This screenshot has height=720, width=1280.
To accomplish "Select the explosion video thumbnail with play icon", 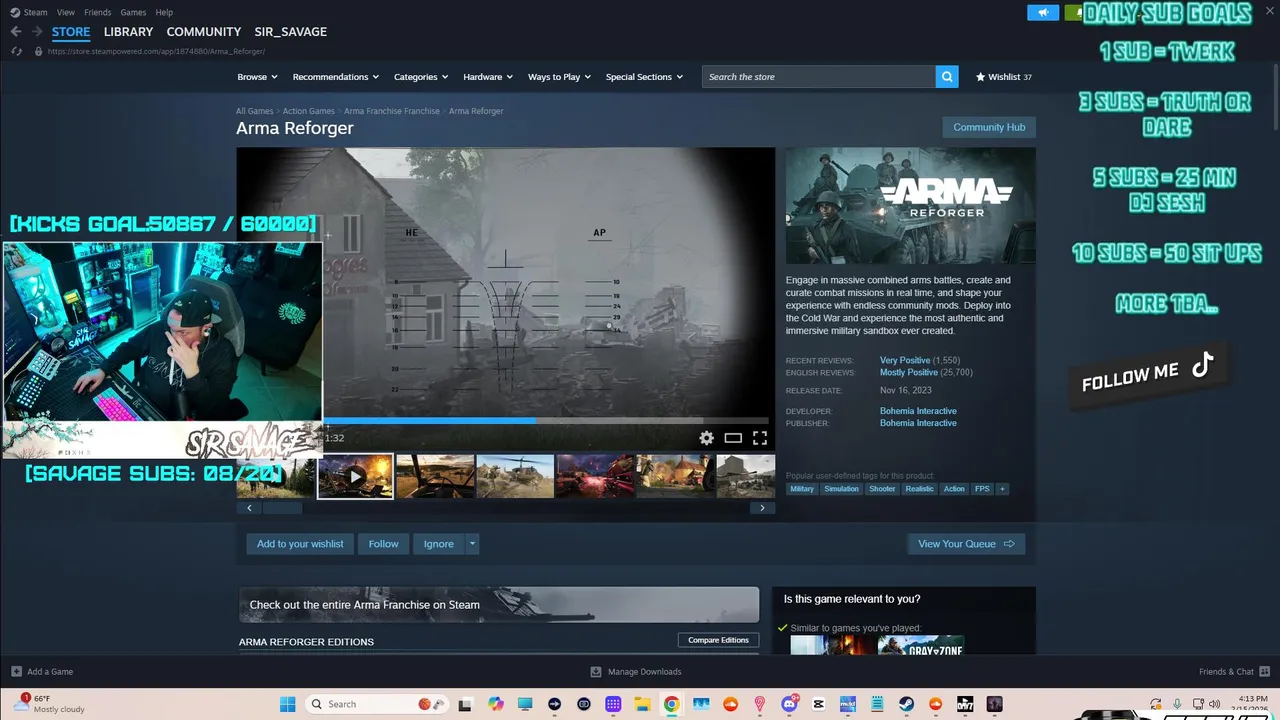I will [x=355, y=477].
